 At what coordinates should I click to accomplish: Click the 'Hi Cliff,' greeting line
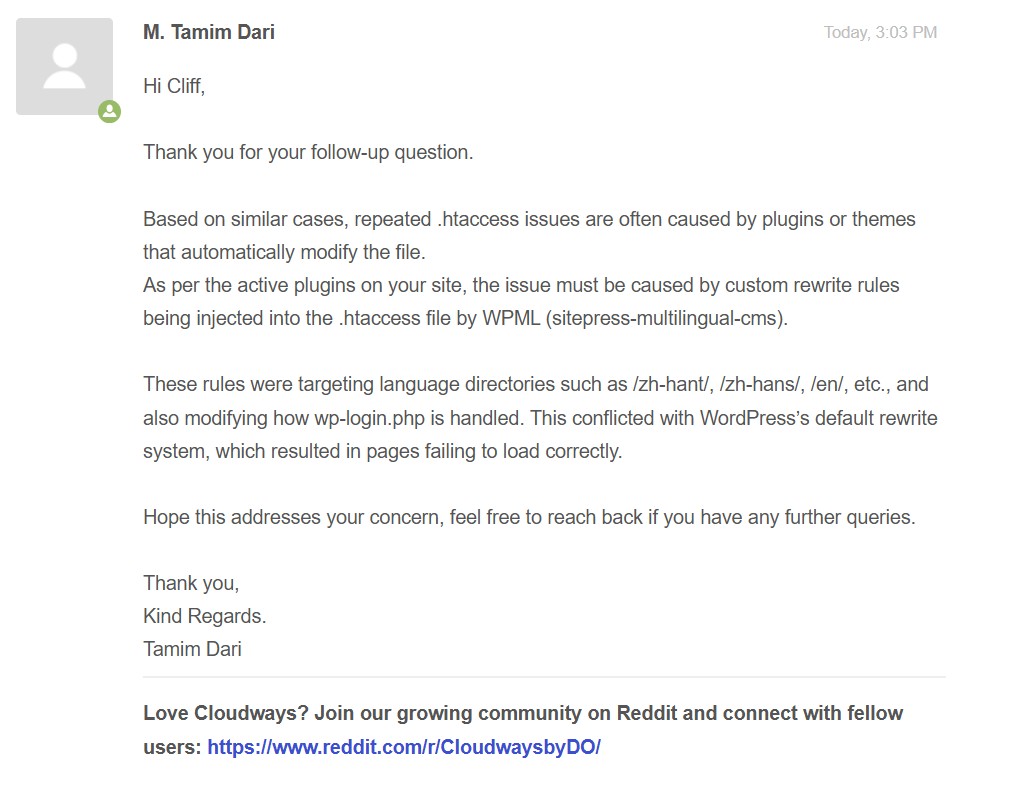tap(174, 86)
